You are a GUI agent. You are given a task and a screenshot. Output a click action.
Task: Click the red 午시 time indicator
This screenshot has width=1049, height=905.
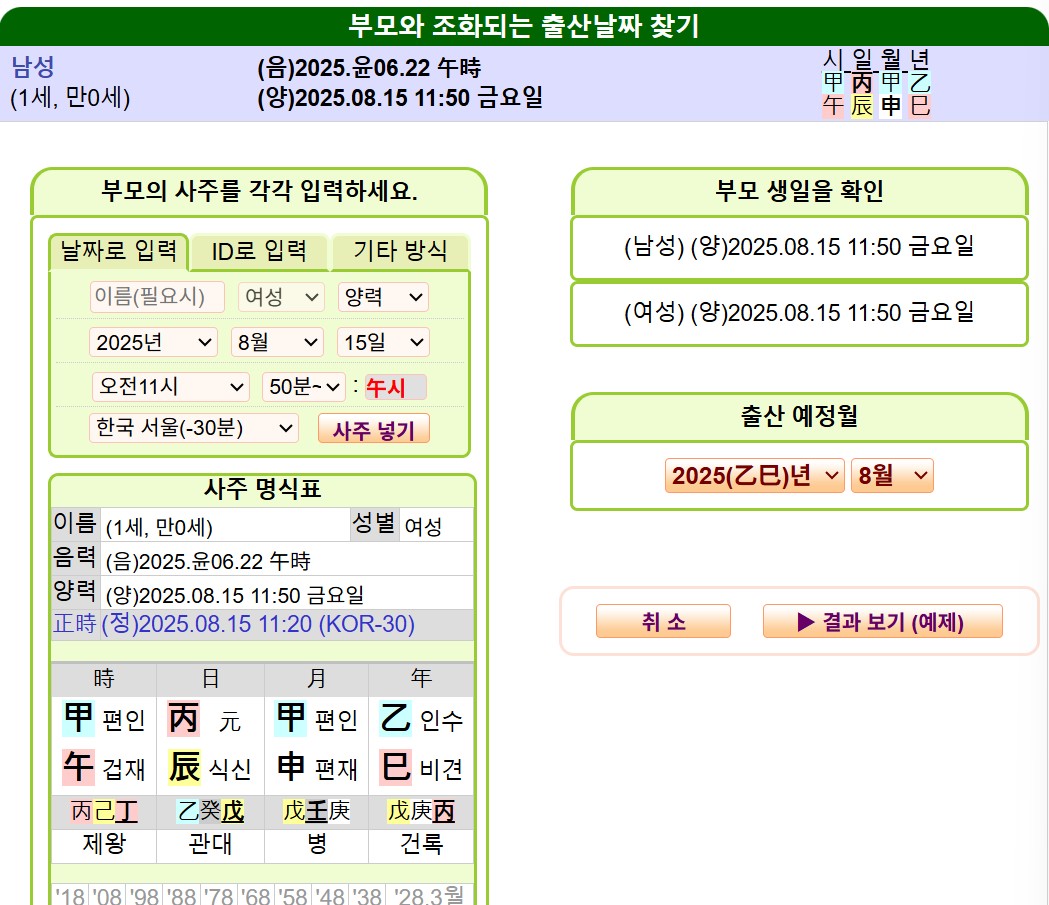point(395,388)
